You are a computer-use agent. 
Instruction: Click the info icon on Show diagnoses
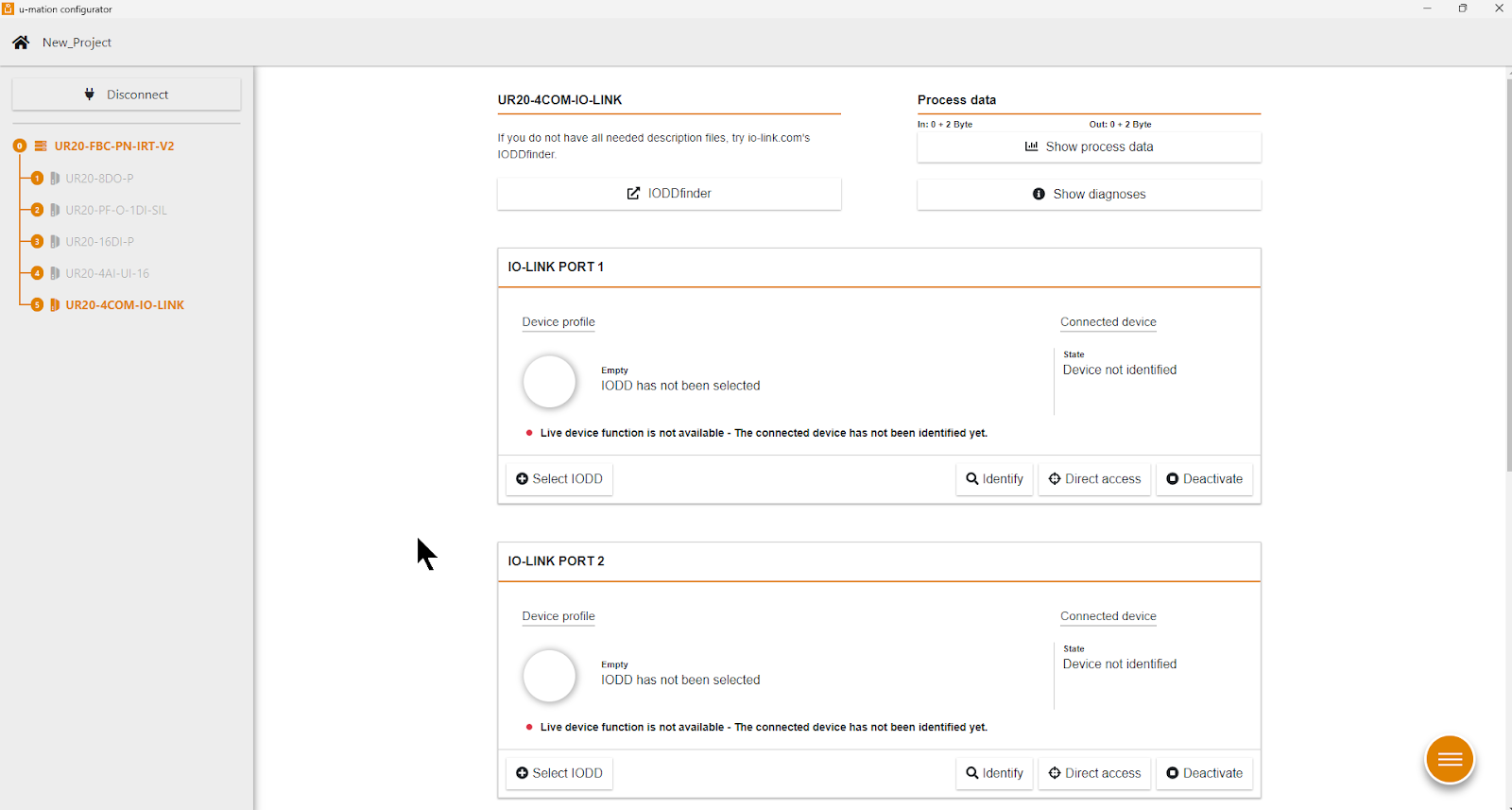(x=1039, y=194)
